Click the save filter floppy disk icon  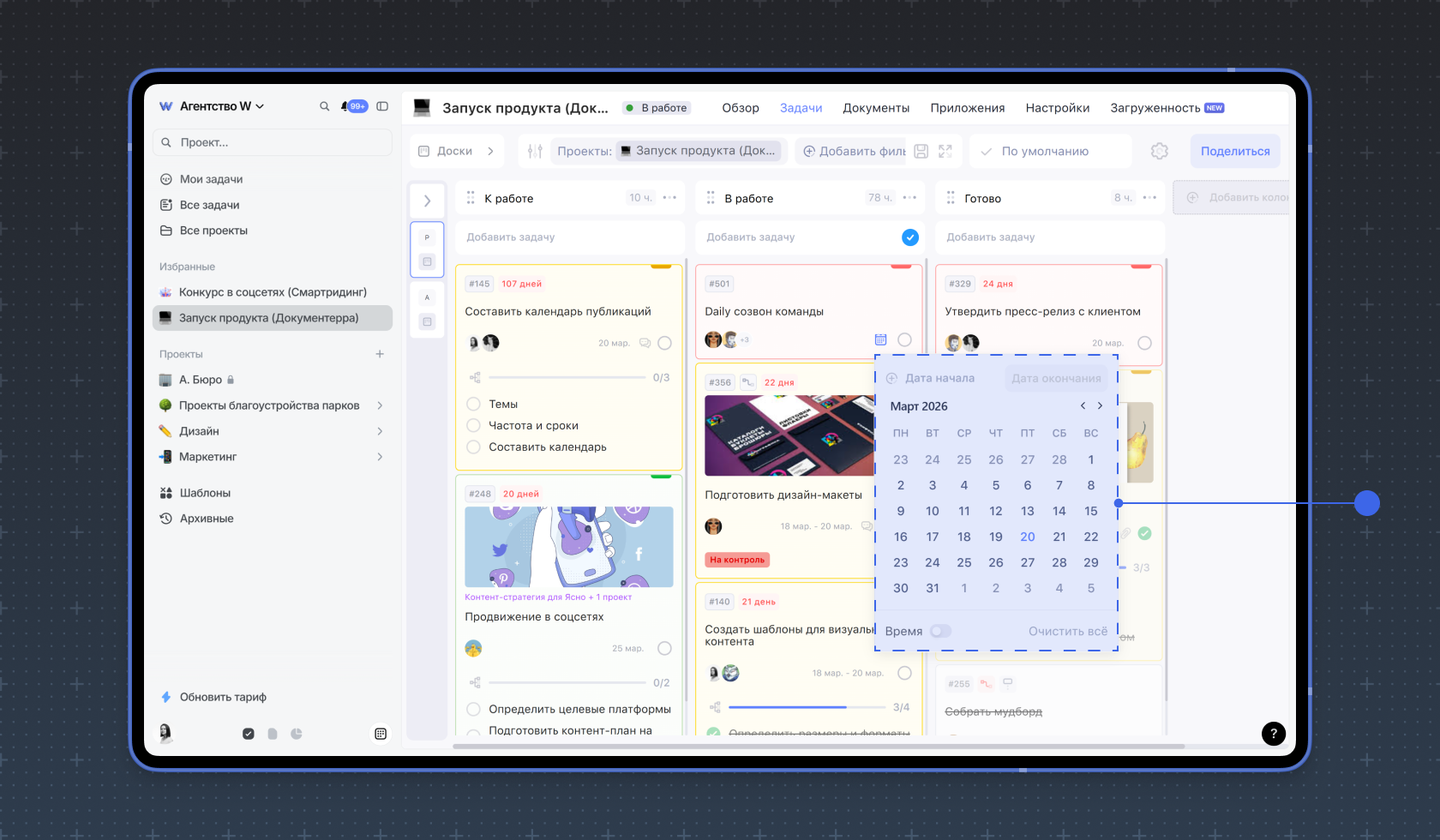[921, 151]
